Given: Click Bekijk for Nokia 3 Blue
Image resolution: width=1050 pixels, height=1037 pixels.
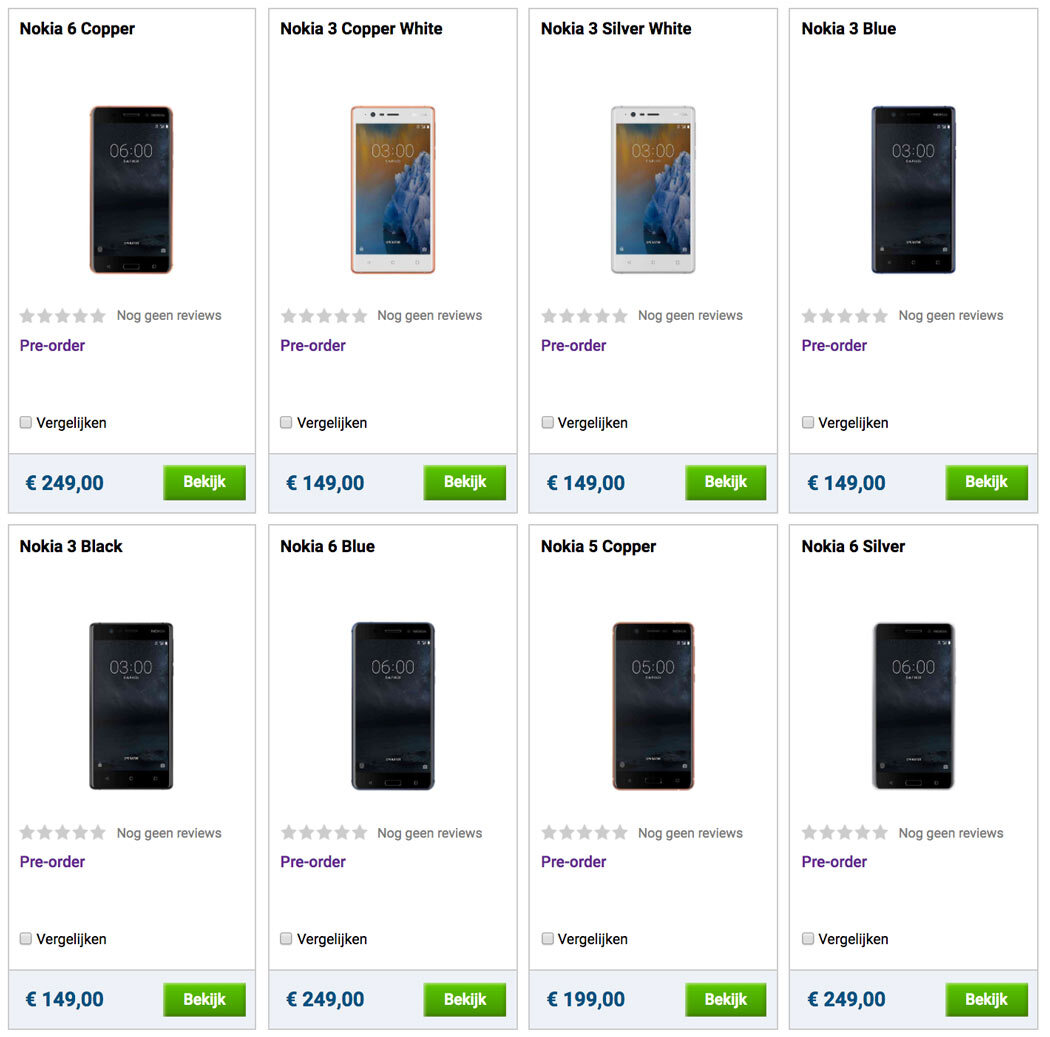Looking at the screenshot, I should 986,483.
